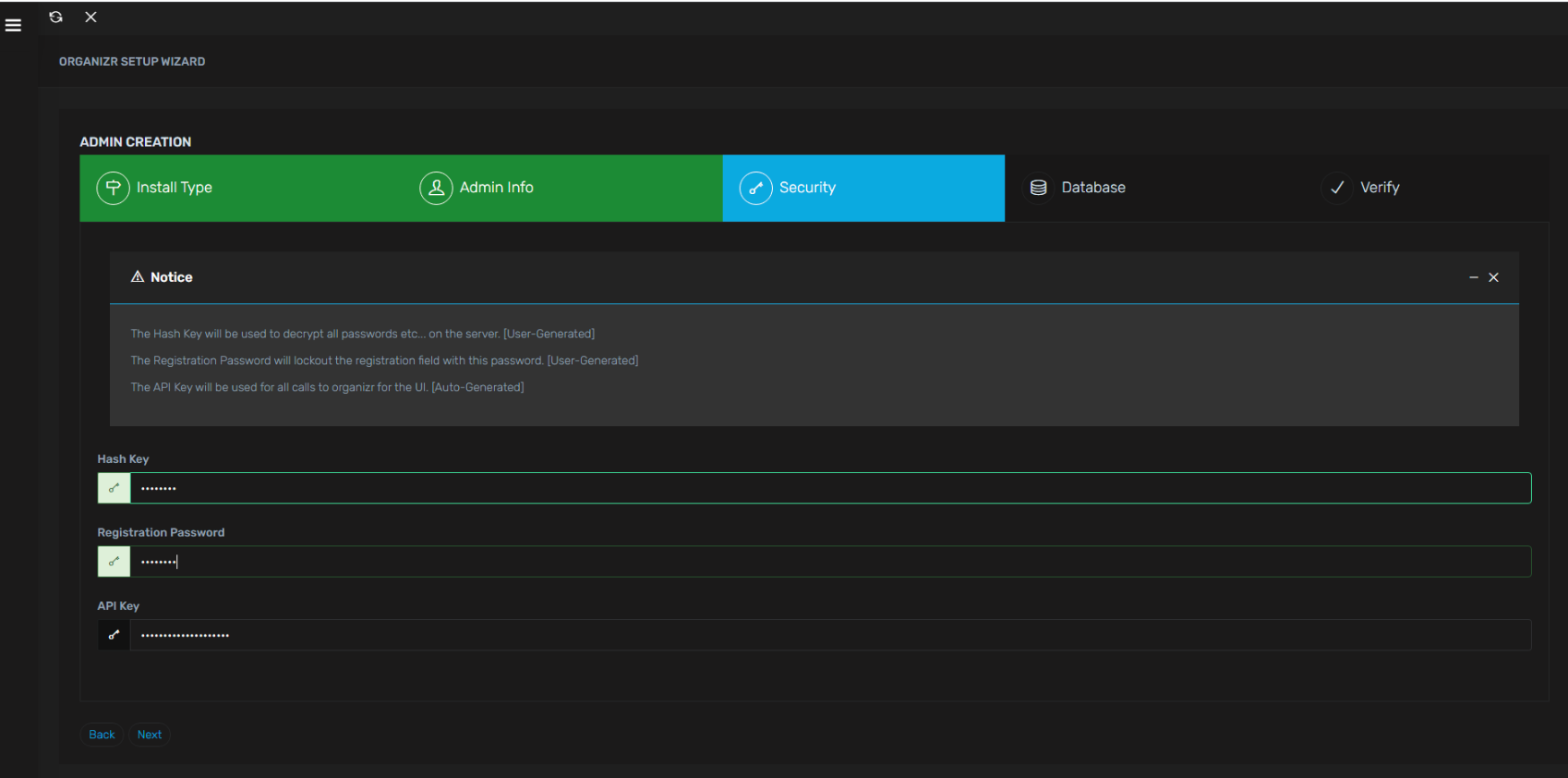1568x778 pixels.
Task: Focus the Hash Key password field
Action: pyautogui.click(x=830, y=488)
